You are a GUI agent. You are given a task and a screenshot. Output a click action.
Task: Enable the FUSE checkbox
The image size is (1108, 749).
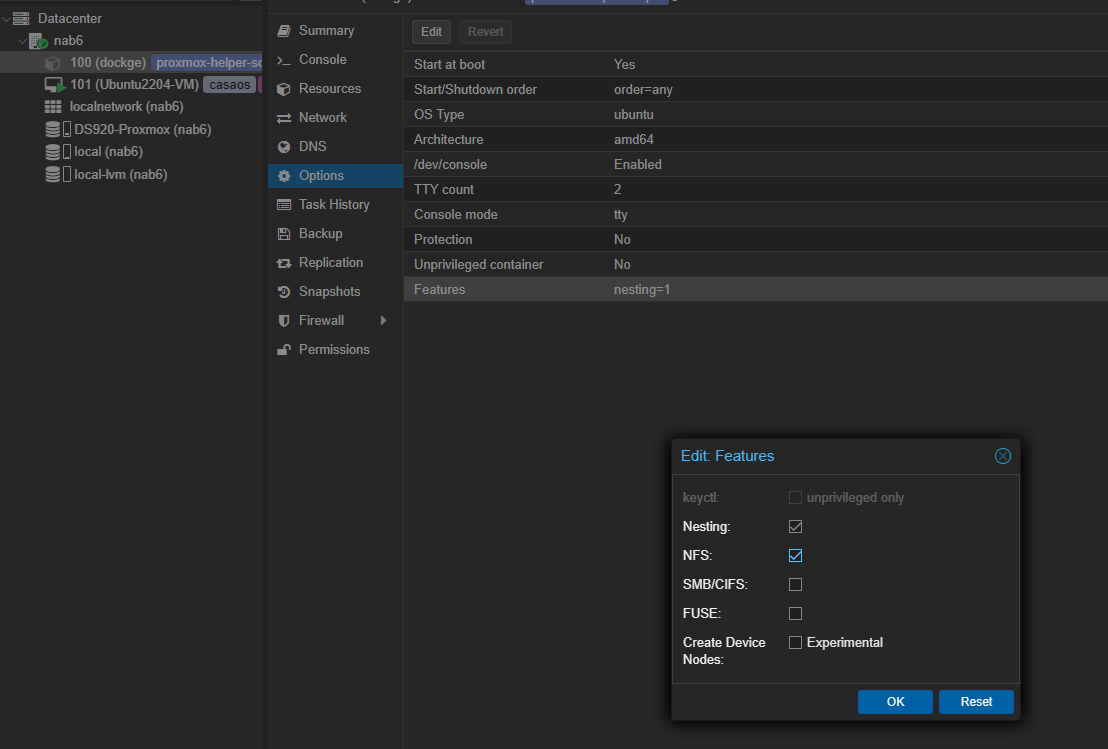795,613
